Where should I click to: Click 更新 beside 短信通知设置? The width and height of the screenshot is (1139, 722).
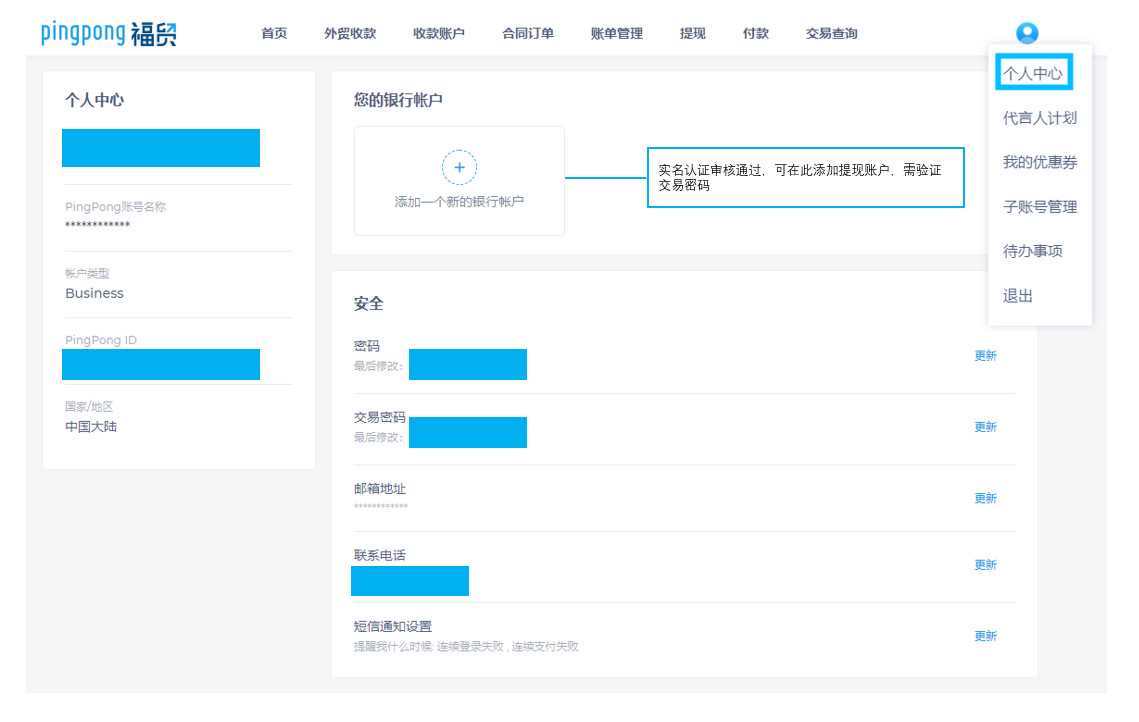coord(984,635)
